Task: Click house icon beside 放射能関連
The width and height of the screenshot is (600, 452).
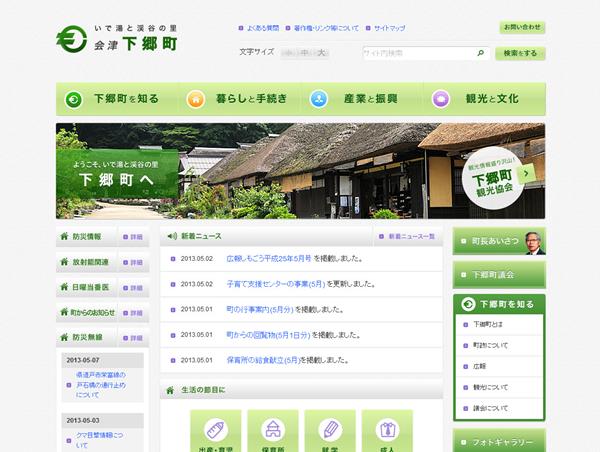Action: tap(64, 262)
